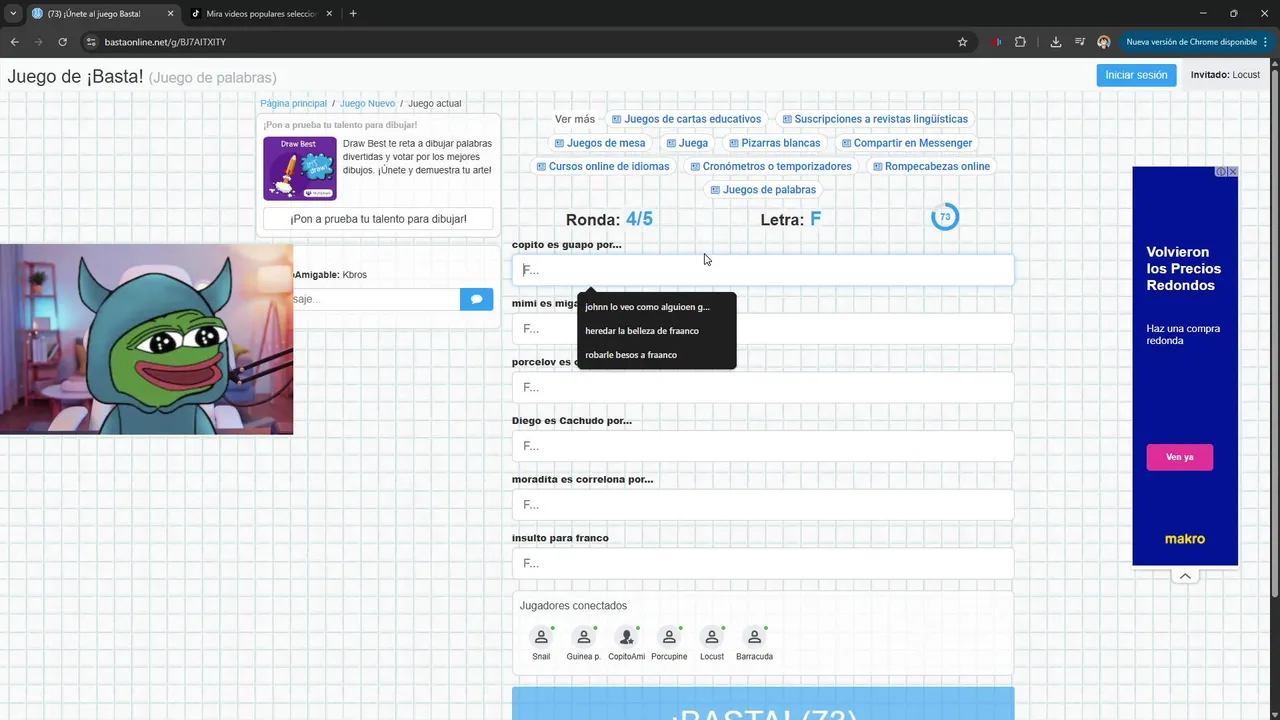Open Compartir en Messenger link
Screen dimensions: 1280x720
[x=906, y=143]
